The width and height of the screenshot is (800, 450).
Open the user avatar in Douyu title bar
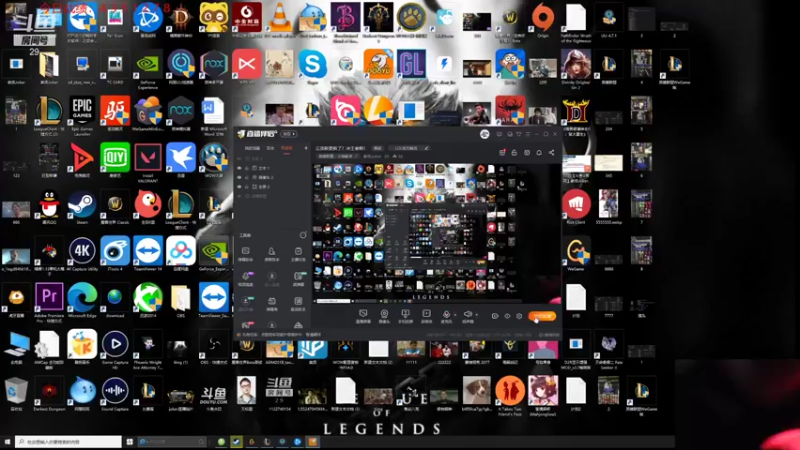tap(485, 134)
